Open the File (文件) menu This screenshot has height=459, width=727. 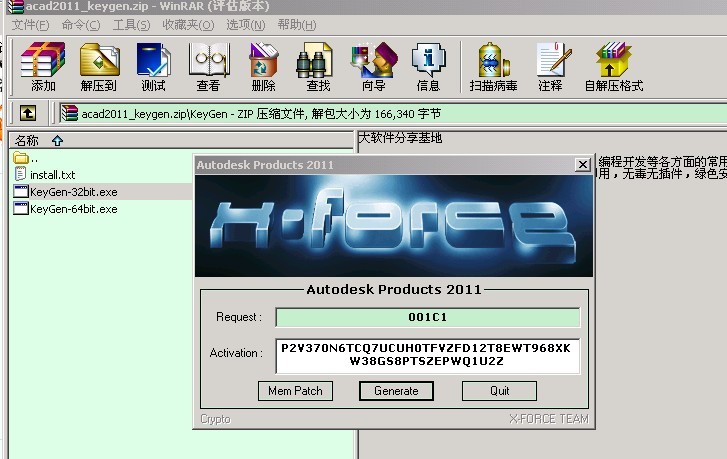(x=30, y=24)
